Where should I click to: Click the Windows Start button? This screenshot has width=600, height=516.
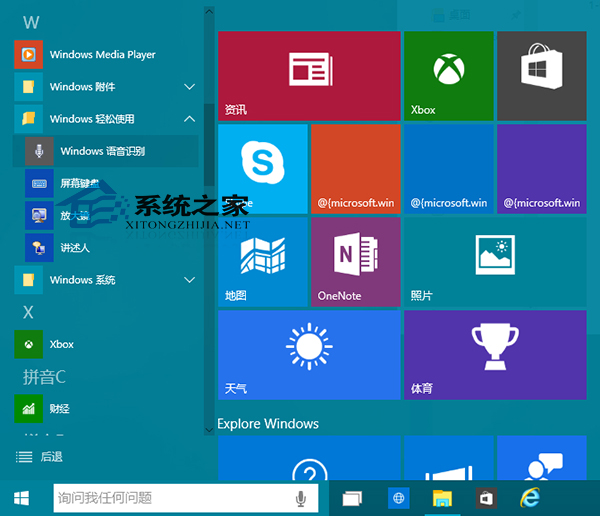[x=21, y=498]
